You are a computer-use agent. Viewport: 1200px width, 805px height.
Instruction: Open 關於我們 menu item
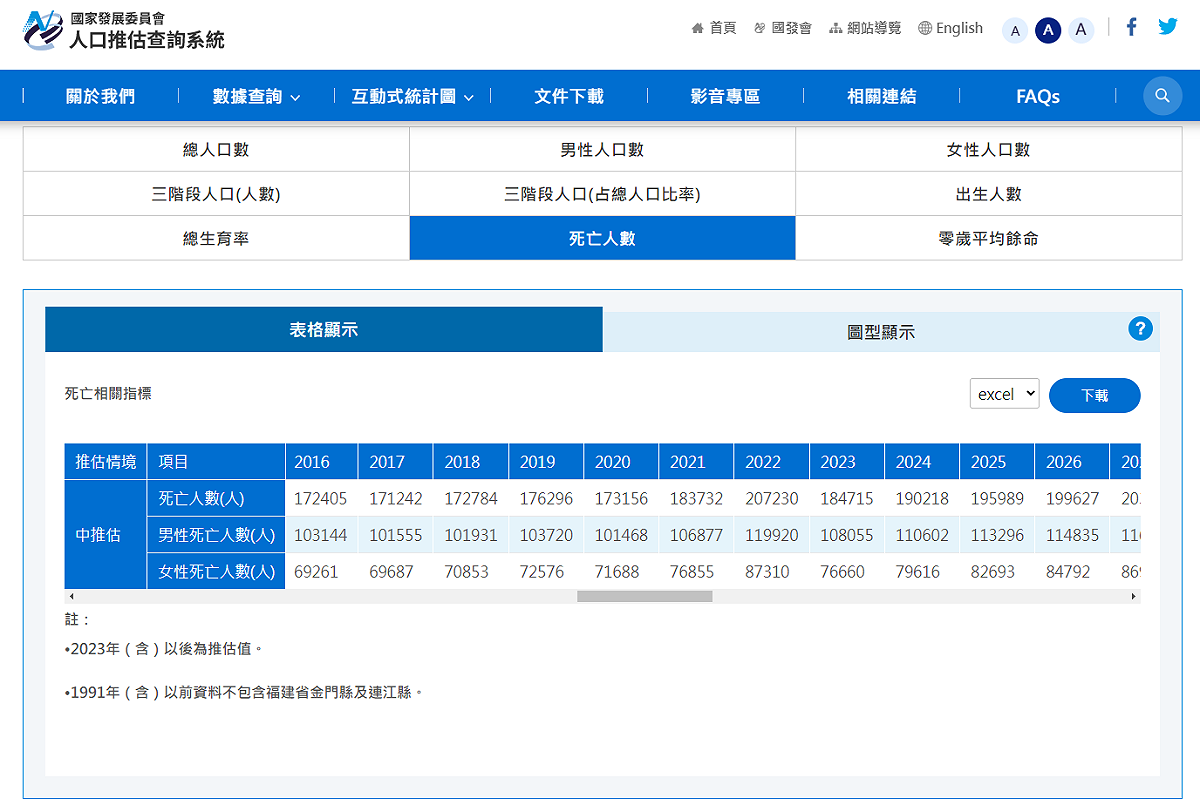[x=100, y=96]
